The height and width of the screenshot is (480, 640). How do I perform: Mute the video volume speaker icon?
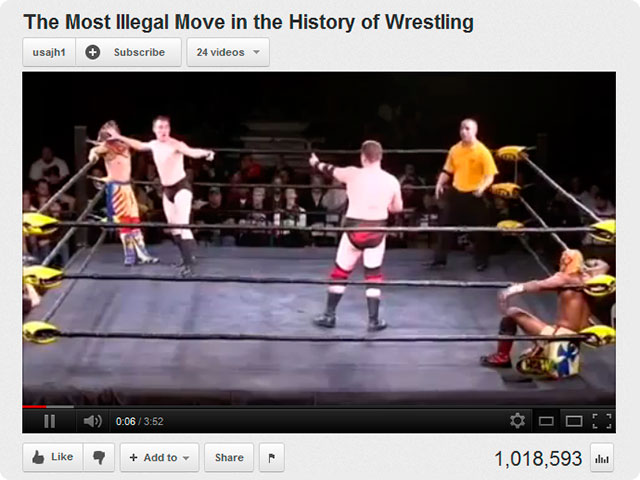(x=93, y=421)
